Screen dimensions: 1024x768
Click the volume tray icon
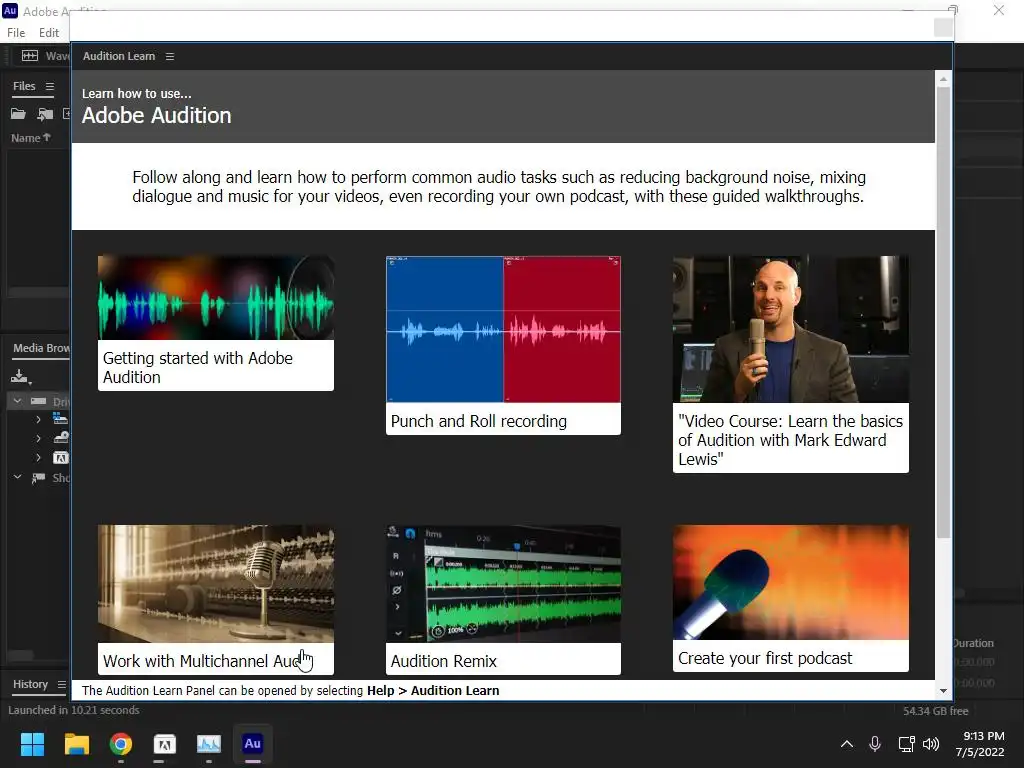pyautogui.click(x=931, y=744)
